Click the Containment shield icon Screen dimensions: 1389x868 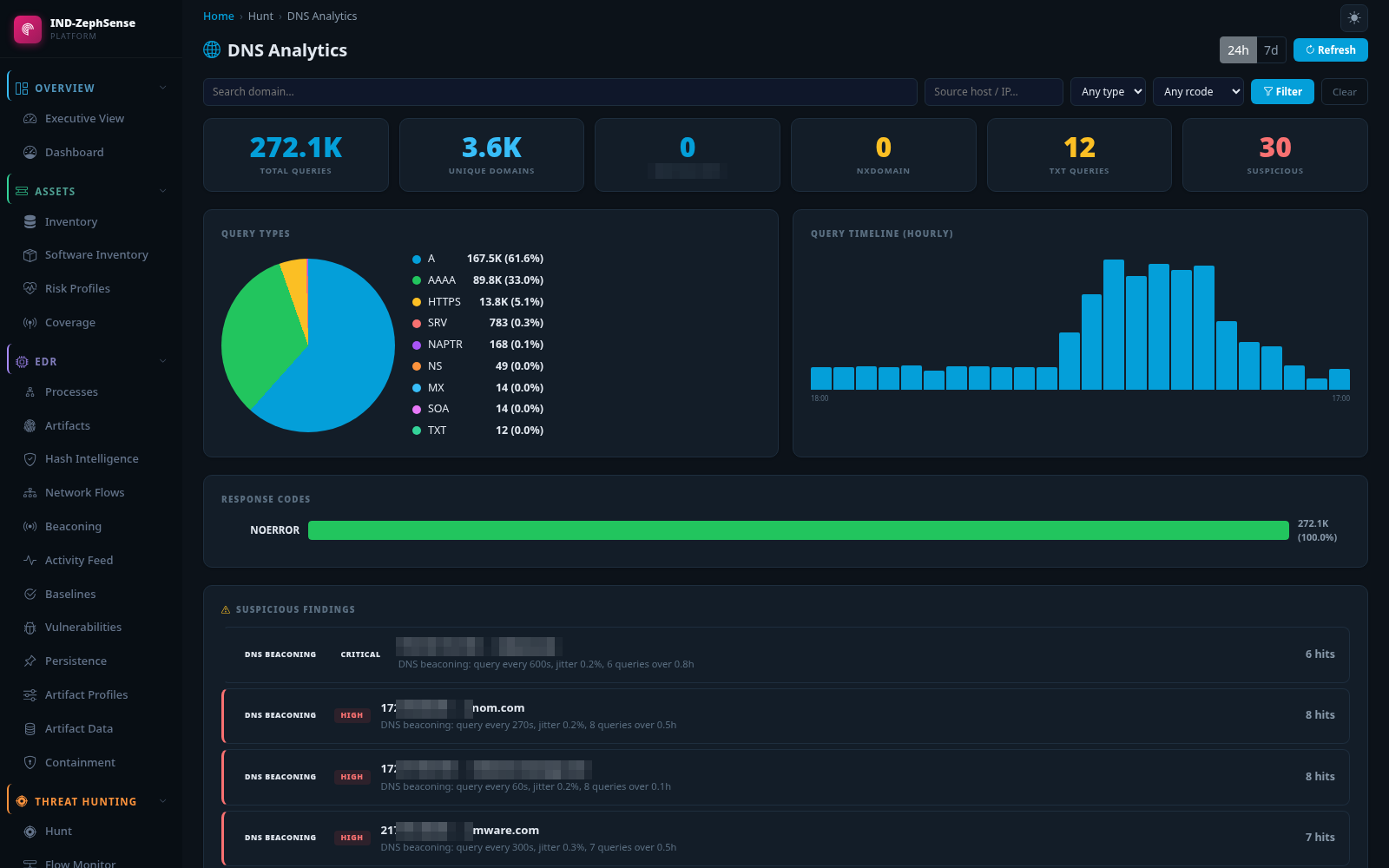click(x=30, y=763)
